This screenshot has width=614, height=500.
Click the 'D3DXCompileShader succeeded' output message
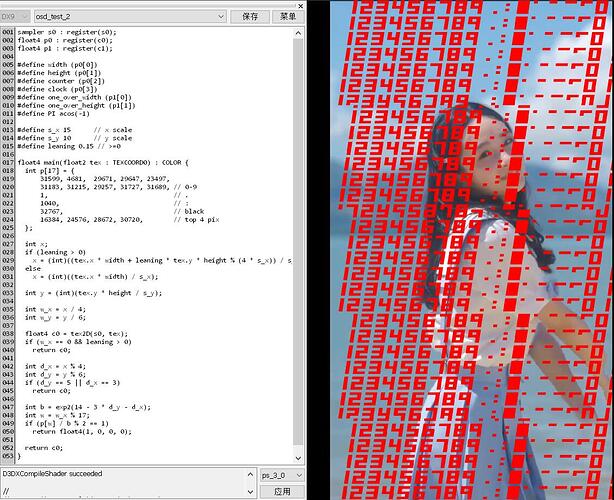60,472
